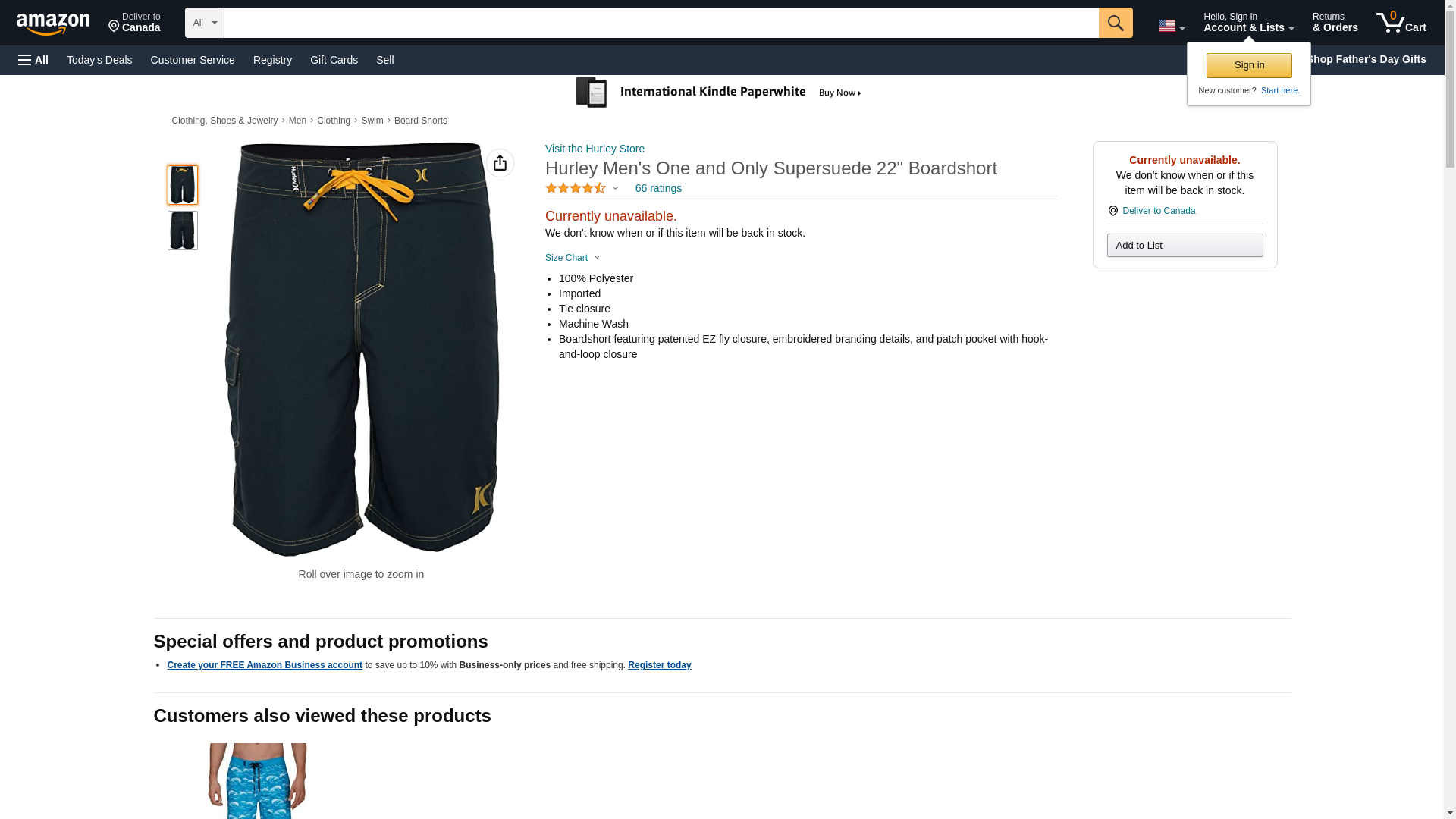Image resolution: width=1456 pixels, height=819 pixels.
Task: Open the Board Shorts breadcrumb
Action: (x=420, y=121)
